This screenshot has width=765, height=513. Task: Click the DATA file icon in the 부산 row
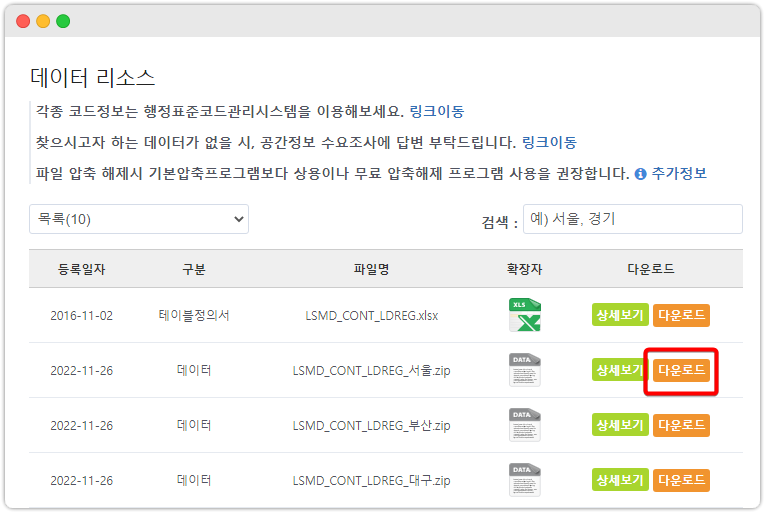524,425
